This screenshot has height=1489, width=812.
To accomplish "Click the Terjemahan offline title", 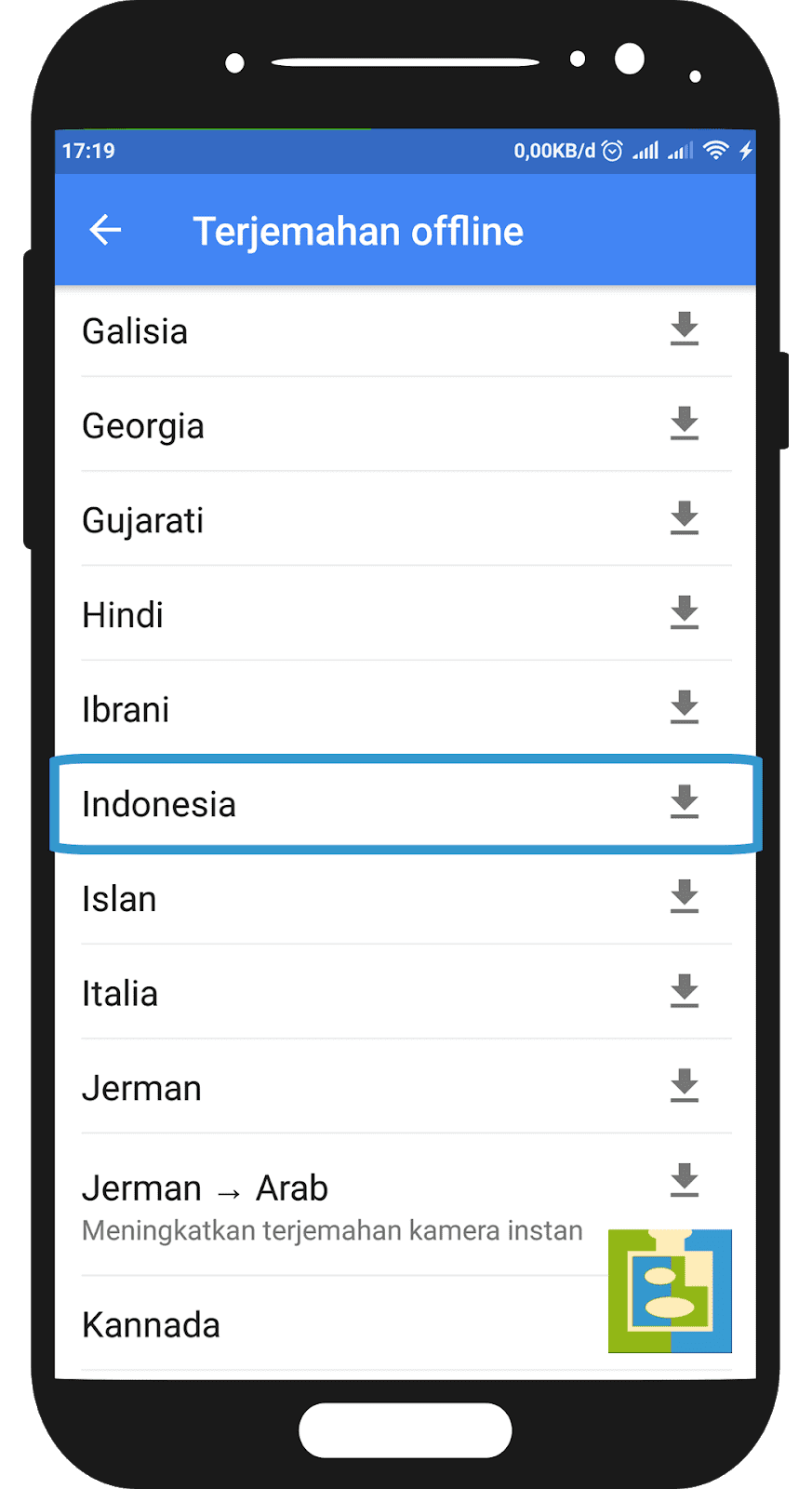I will click(x=358, y=231).
